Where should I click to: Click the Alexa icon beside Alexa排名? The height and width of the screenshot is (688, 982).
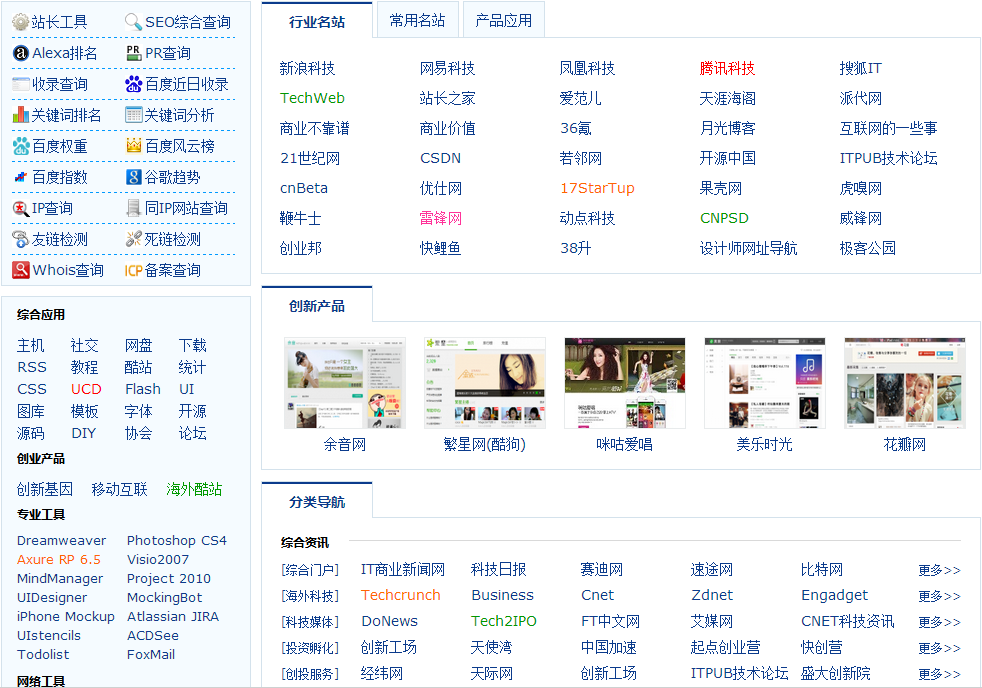click(21, 53)
